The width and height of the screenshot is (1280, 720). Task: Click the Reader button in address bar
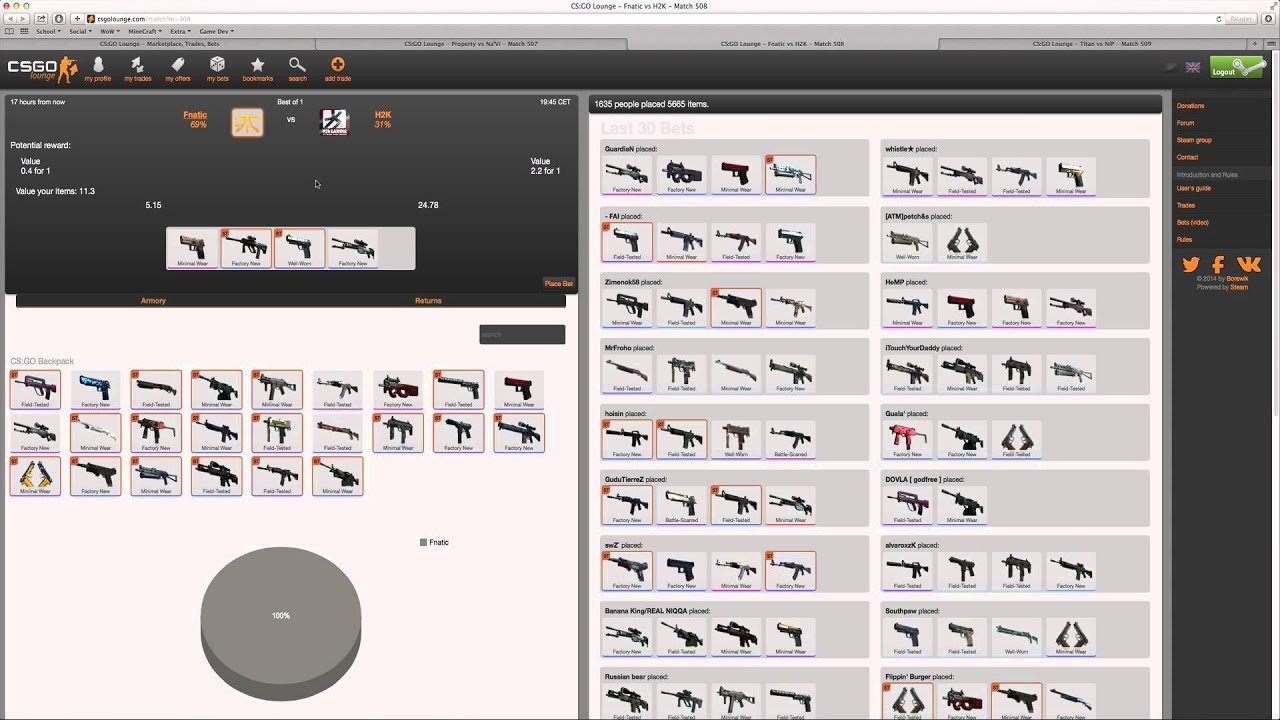[x=1241, y=19]
